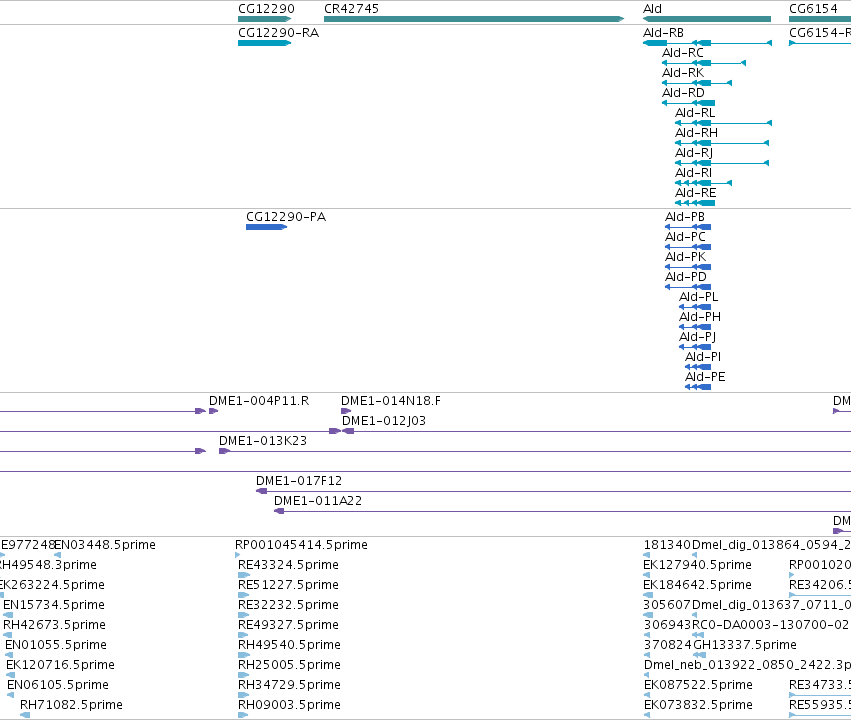
Task: Click EST RH49540.5prime
Action: [244, 655]
